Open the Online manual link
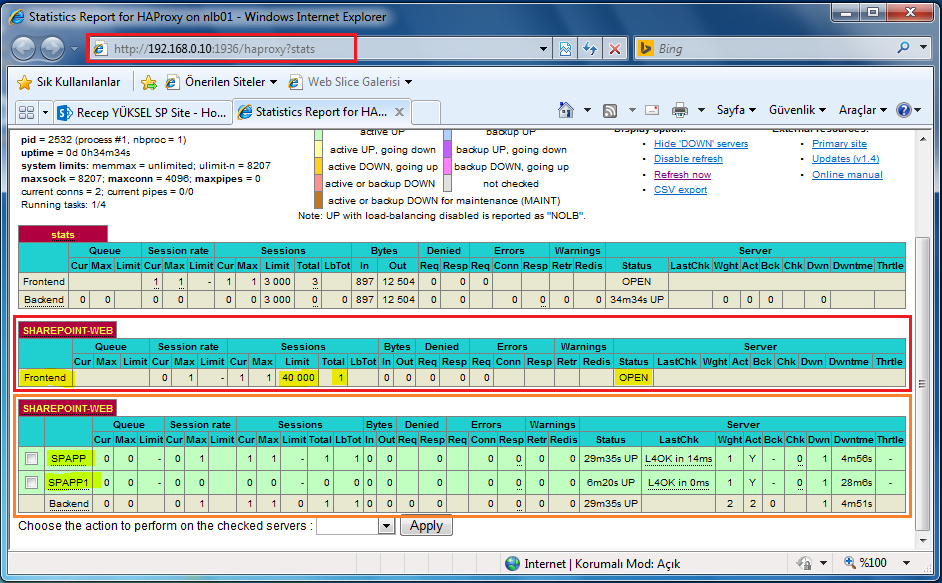Screen dimensions: 942x583 [x=847, y=174]
